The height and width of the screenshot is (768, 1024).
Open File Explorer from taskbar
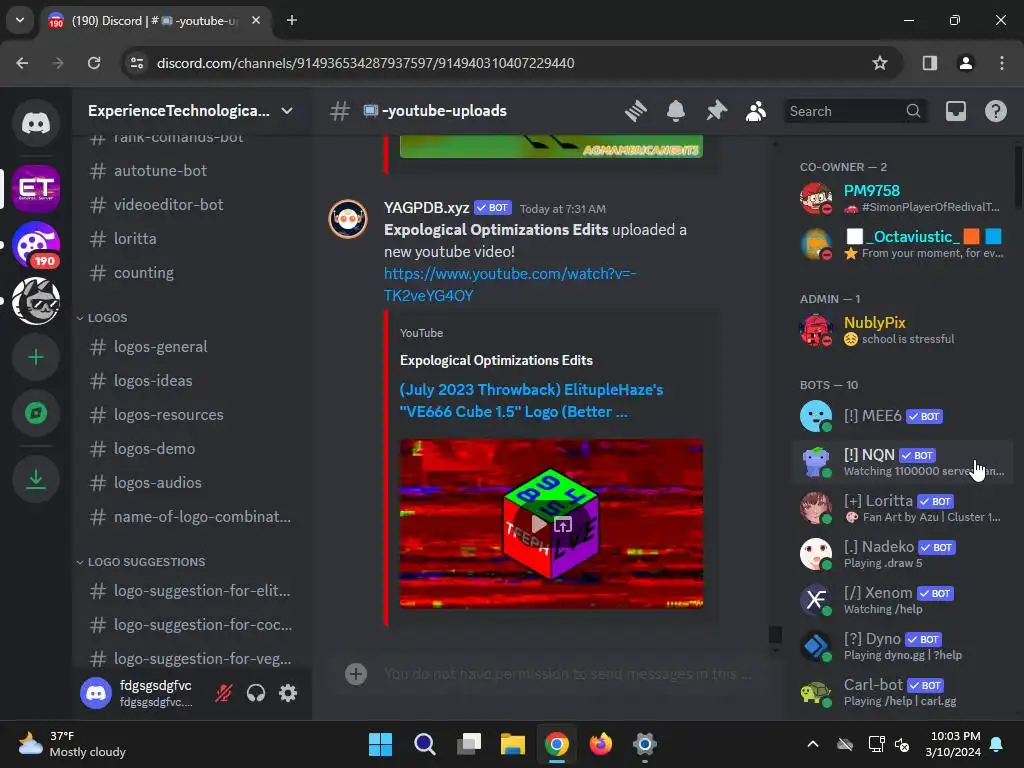[513, 744]
